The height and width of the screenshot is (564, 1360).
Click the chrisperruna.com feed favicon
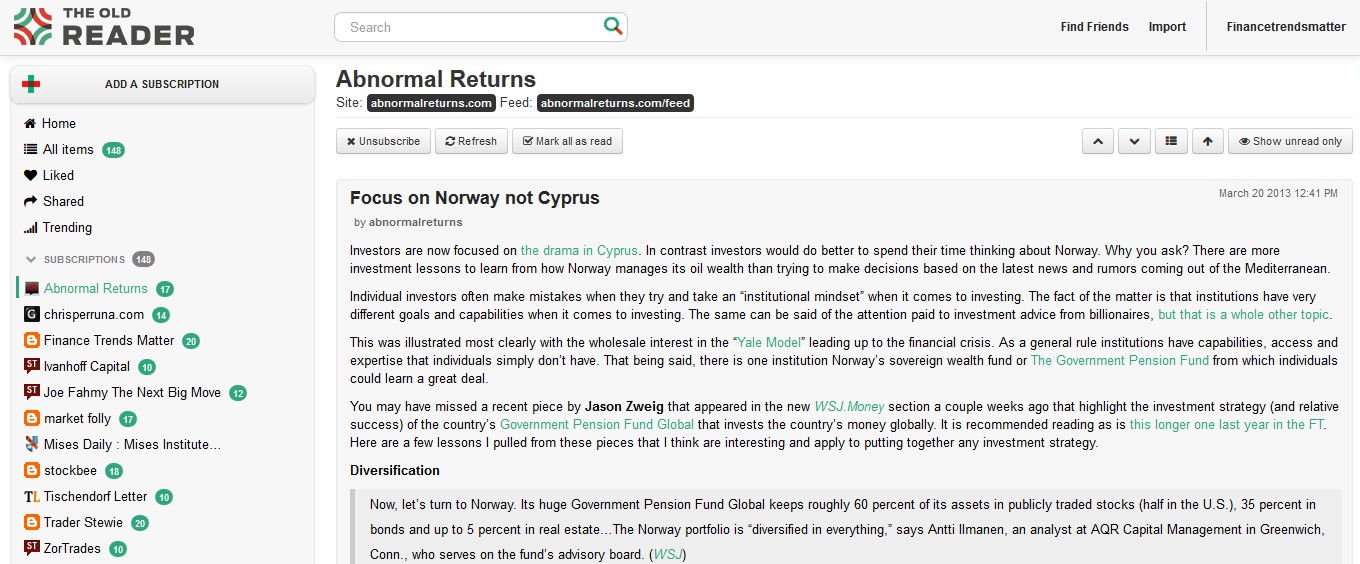click(x=32, y=314)
